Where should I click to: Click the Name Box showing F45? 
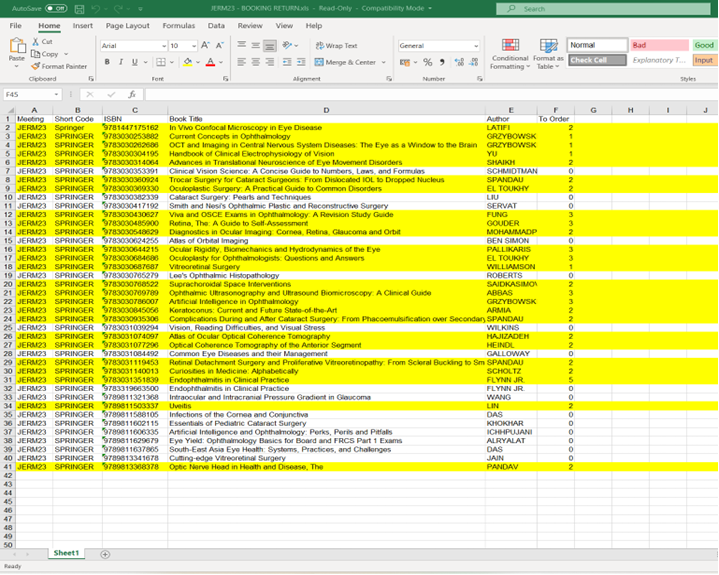(32, 94)
